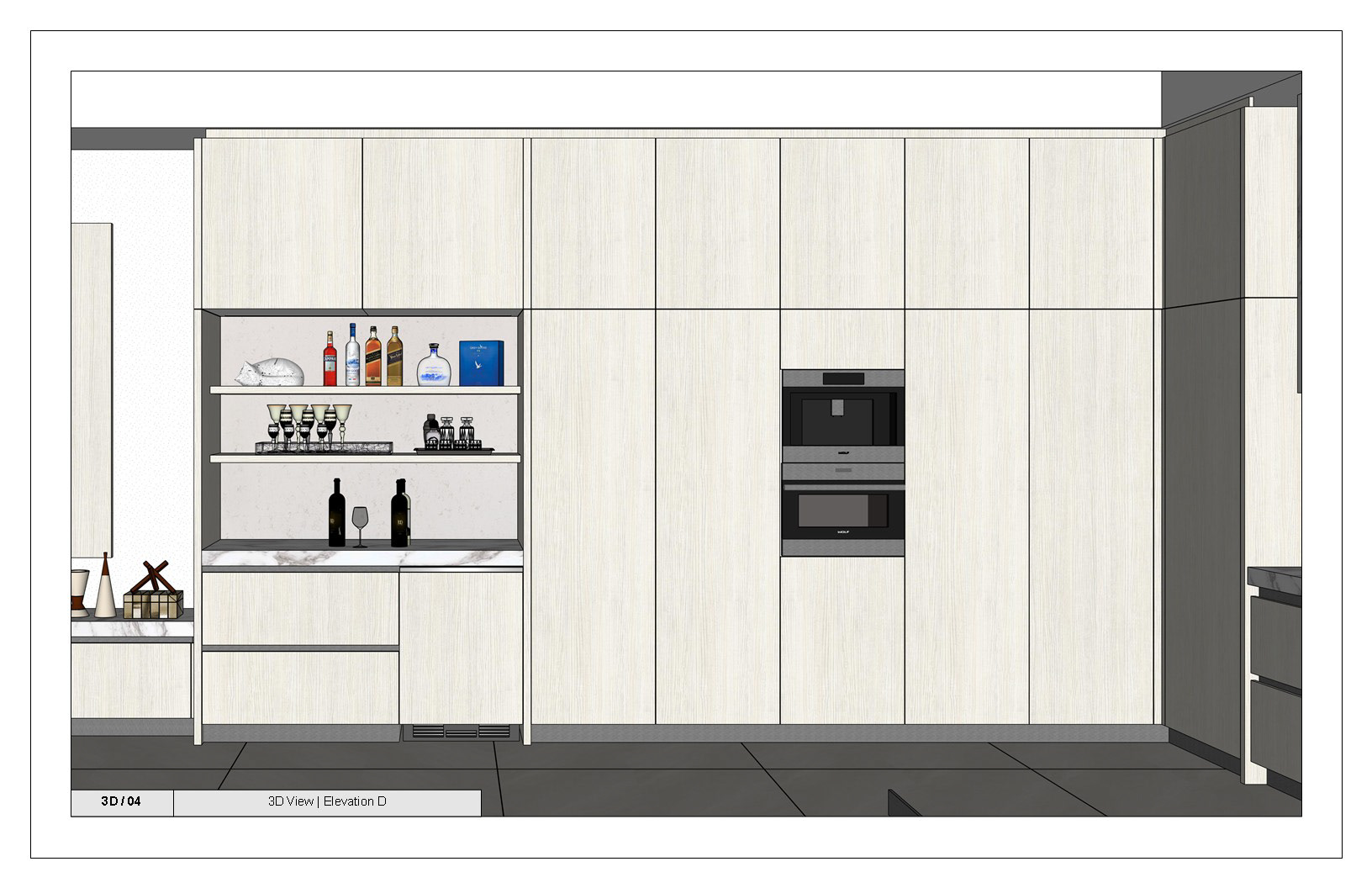Click the built-in Wolf coffee machine
The height and width of the screenshot is (888, 1372).
tap(842, 415)
